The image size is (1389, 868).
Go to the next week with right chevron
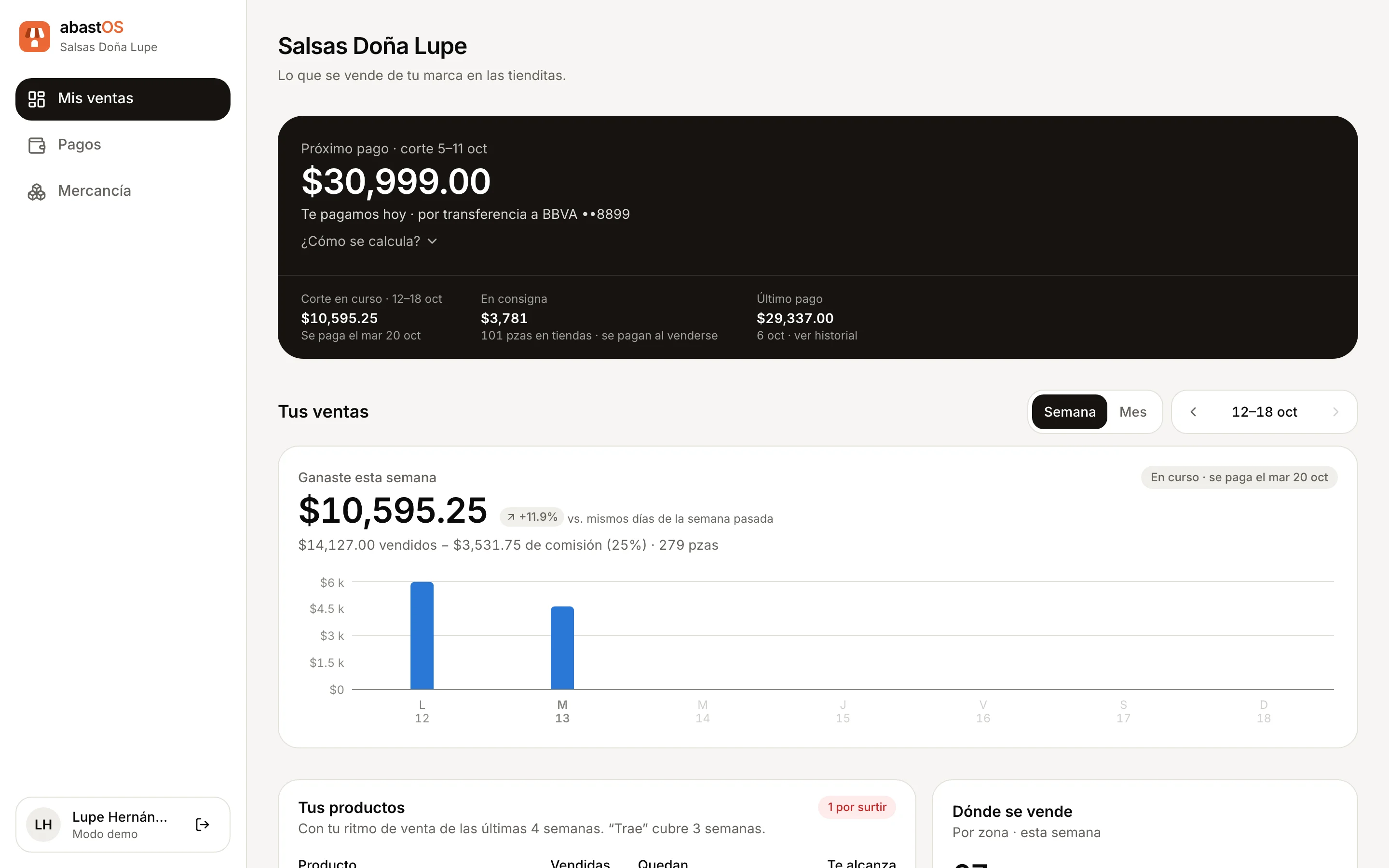[1335, 412]
